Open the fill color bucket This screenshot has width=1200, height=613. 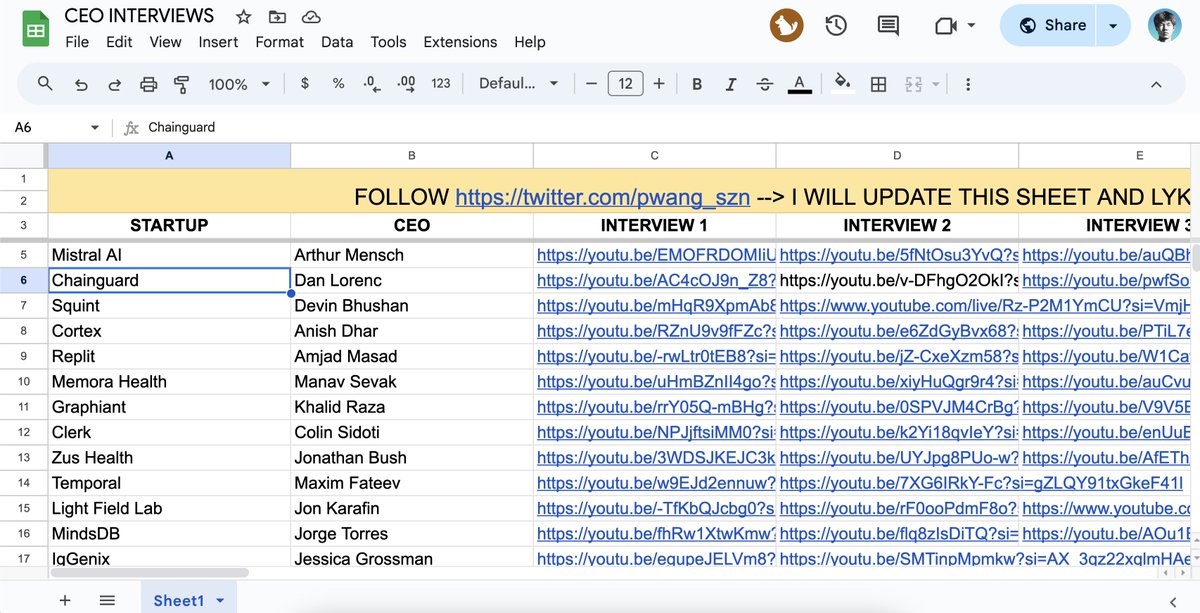(x=842, y=84)
